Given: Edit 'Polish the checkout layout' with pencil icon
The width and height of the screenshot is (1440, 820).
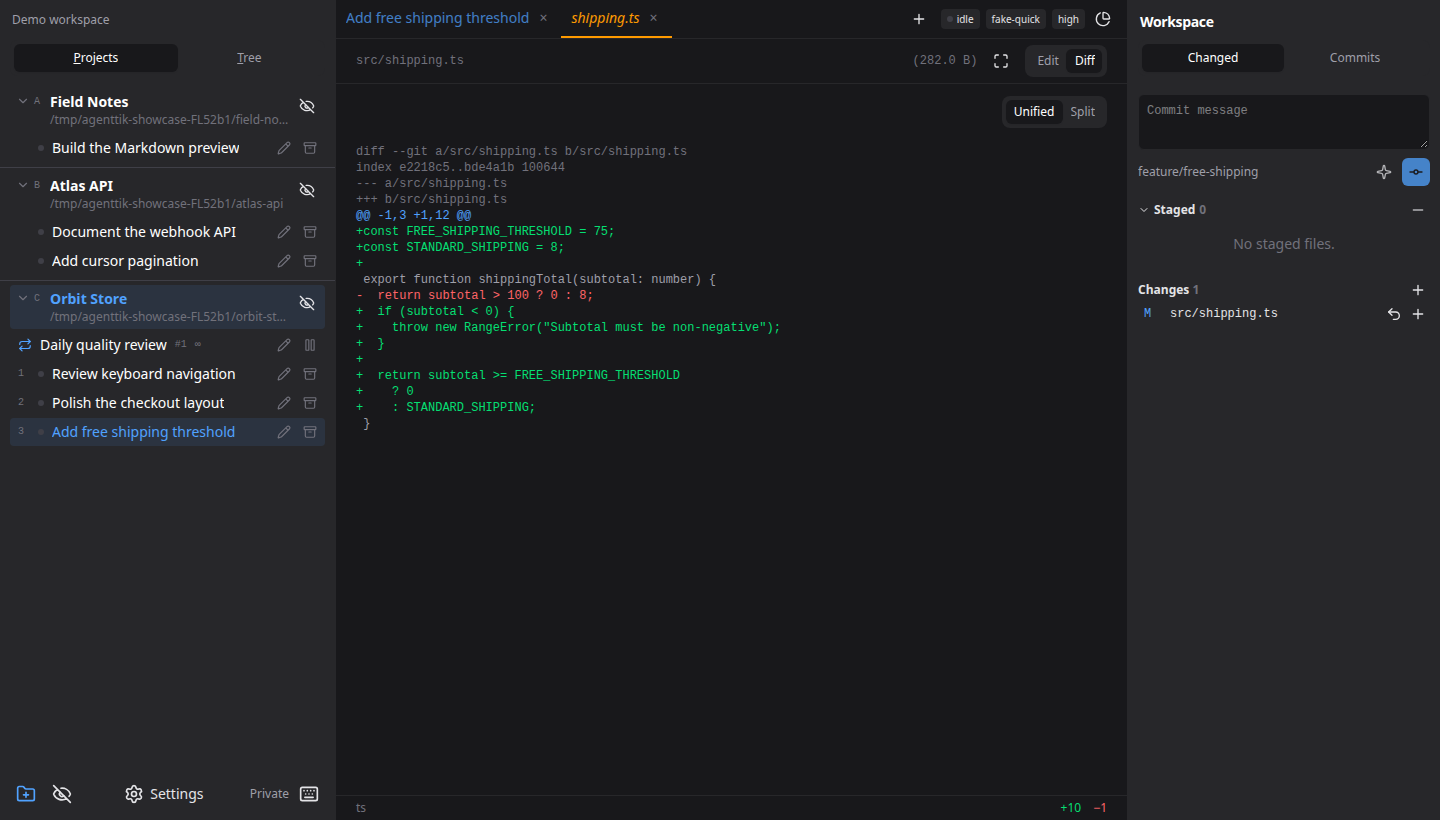Looking at the screenshot, I should coord(284,403).
